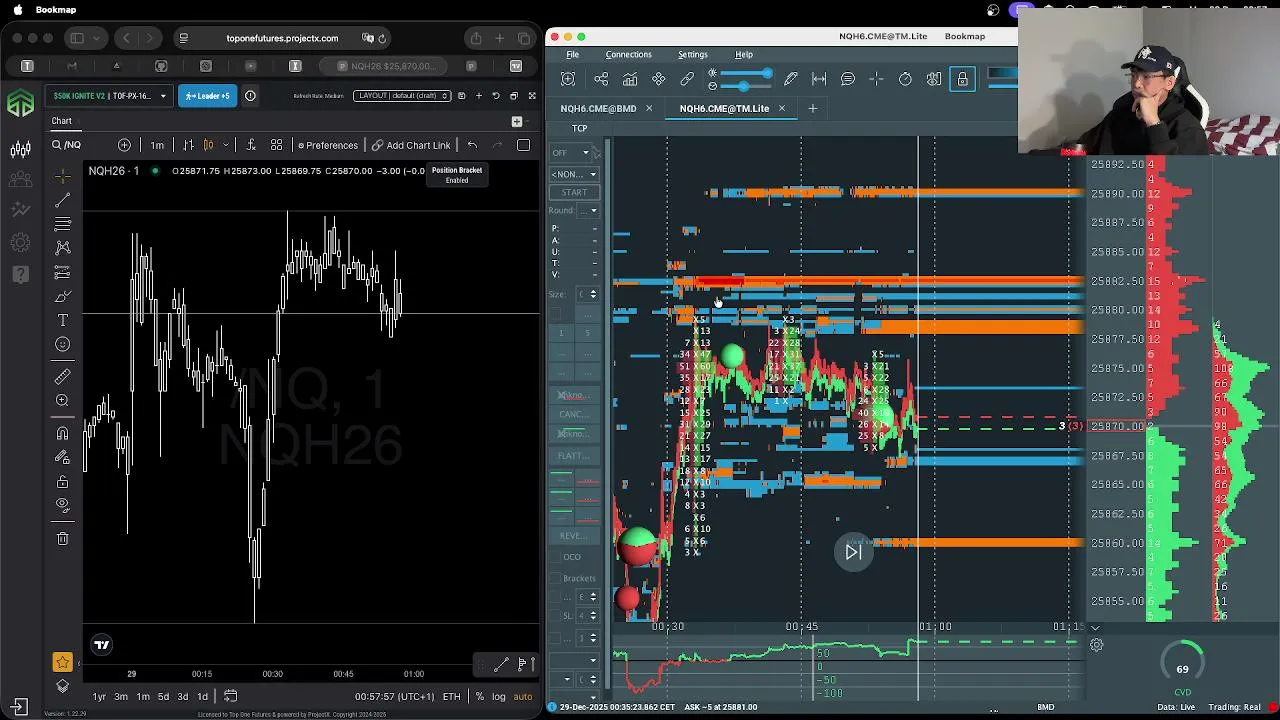Select the pencil drawing tool
This screenshot has width=1280, height=720.
(791, 79)
